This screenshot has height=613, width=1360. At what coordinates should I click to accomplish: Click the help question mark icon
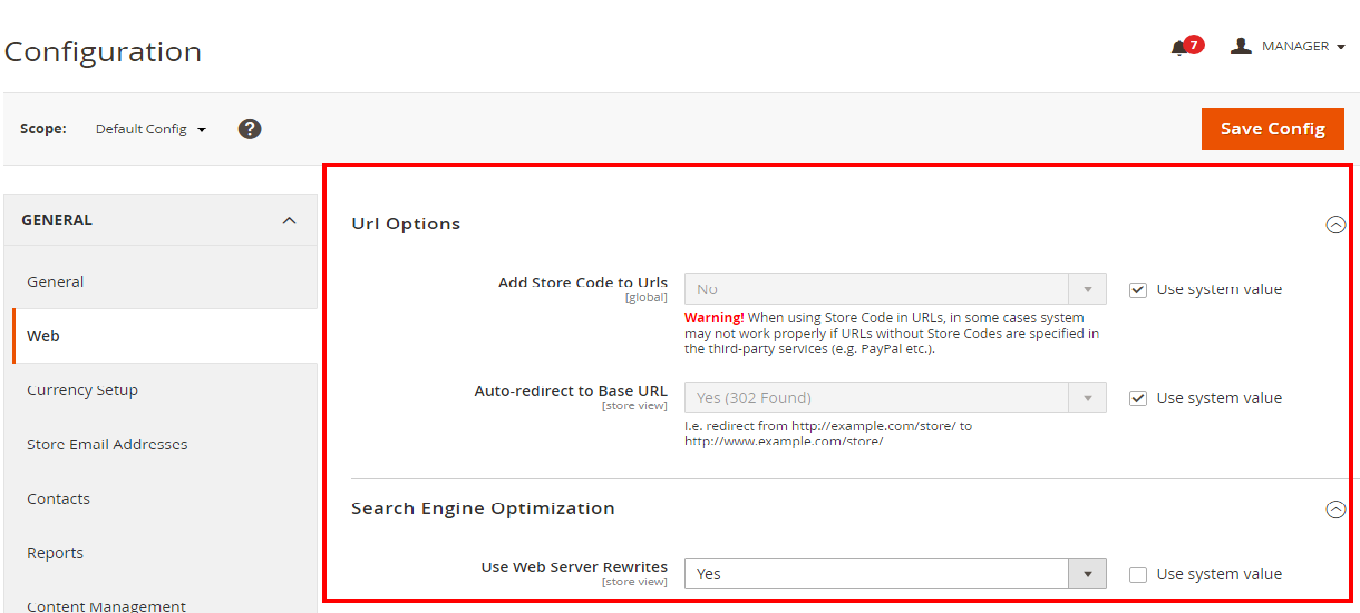point(250,129)
